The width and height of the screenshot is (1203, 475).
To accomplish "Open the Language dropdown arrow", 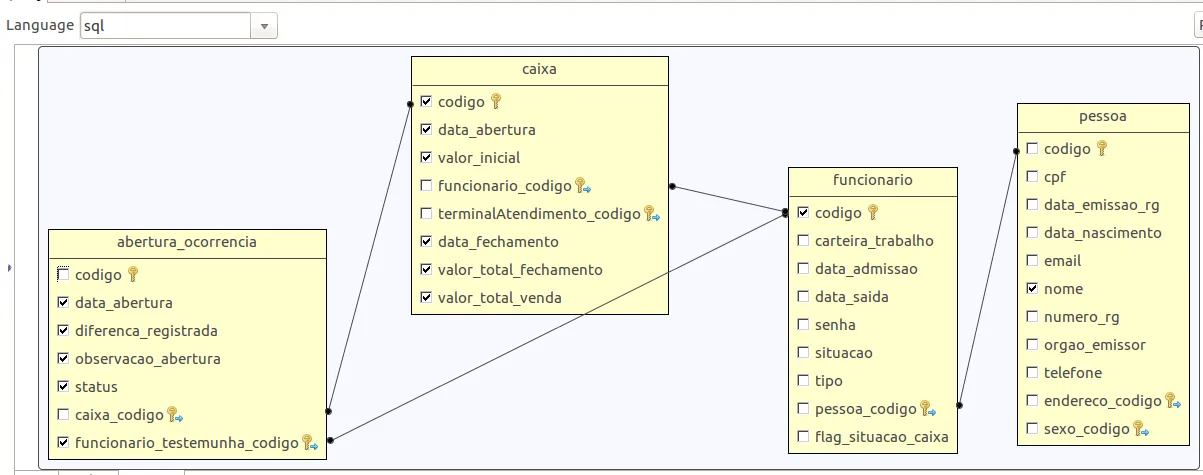I will point(264,26).
